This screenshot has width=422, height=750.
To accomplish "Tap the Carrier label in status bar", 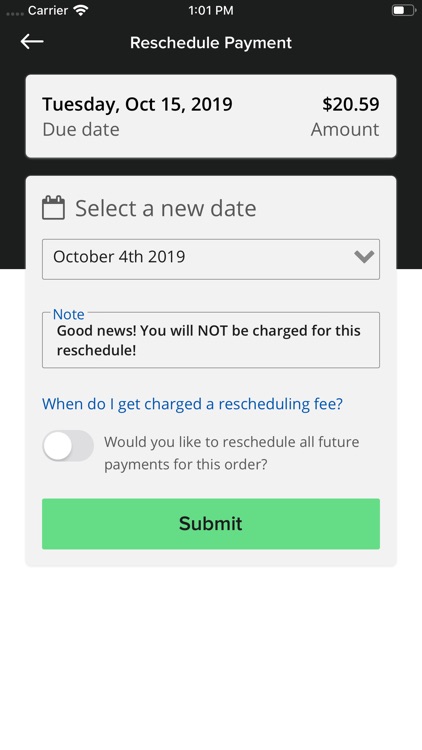I will pyautogui.click(x=48, y=11).
